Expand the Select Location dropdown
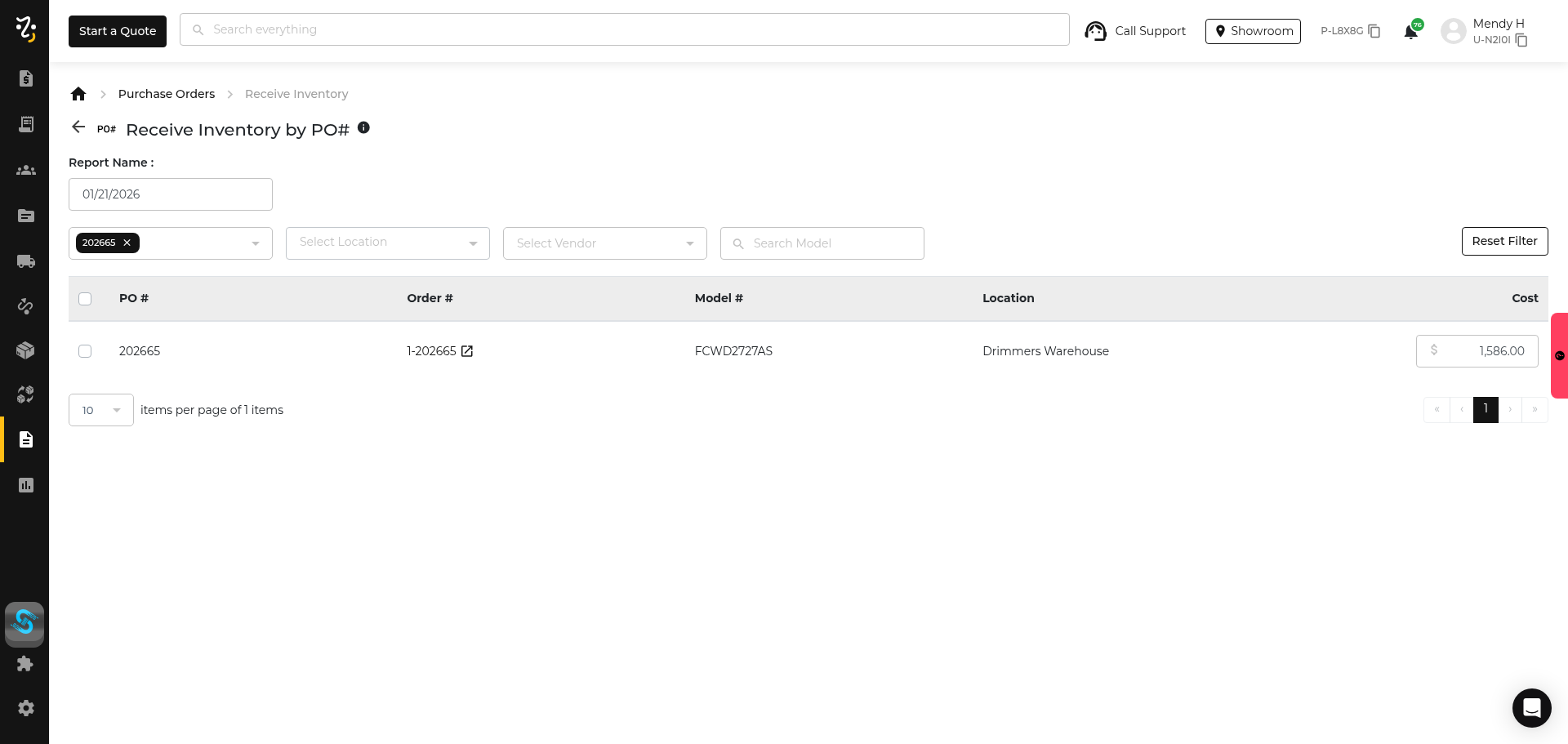 pos(388,243)
